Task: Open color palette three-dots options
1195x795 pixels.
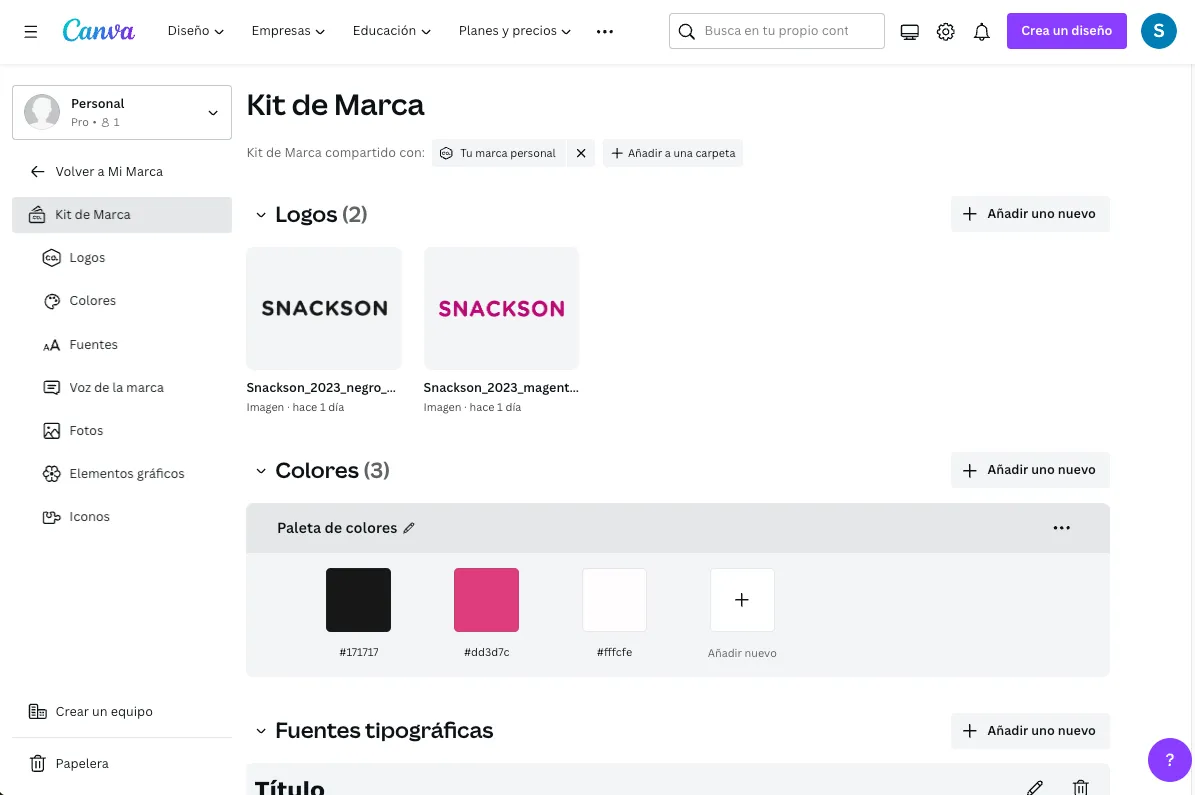Action: (x=1061, y=527)
